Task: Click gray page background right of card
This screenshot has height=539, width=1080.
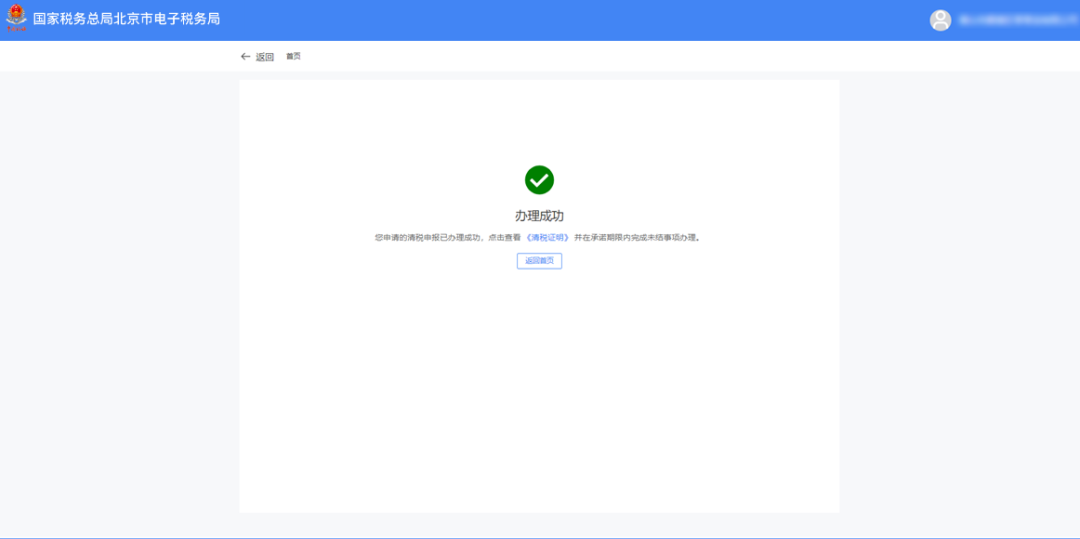Action: coord(960,300)
